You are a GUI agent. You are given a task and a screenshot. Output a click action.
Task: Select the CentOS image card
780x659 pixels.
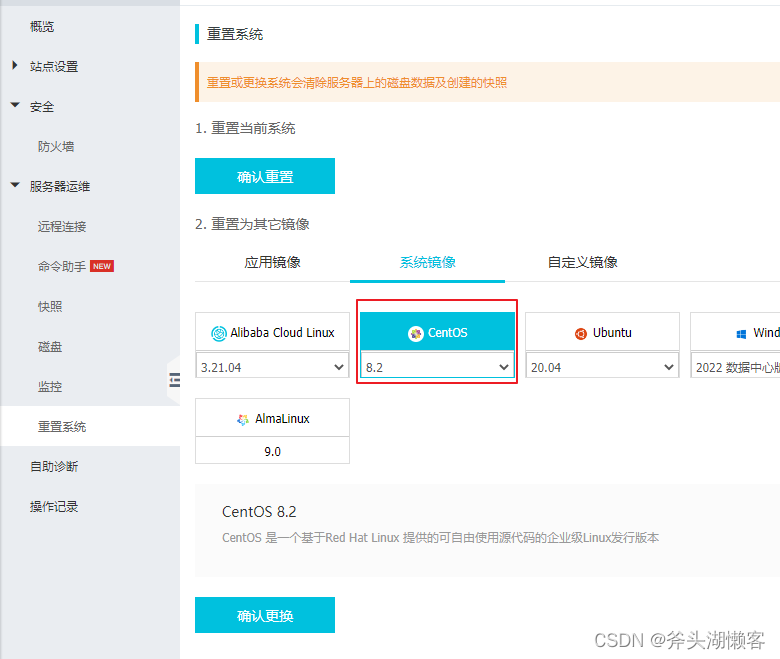point(437,332)
